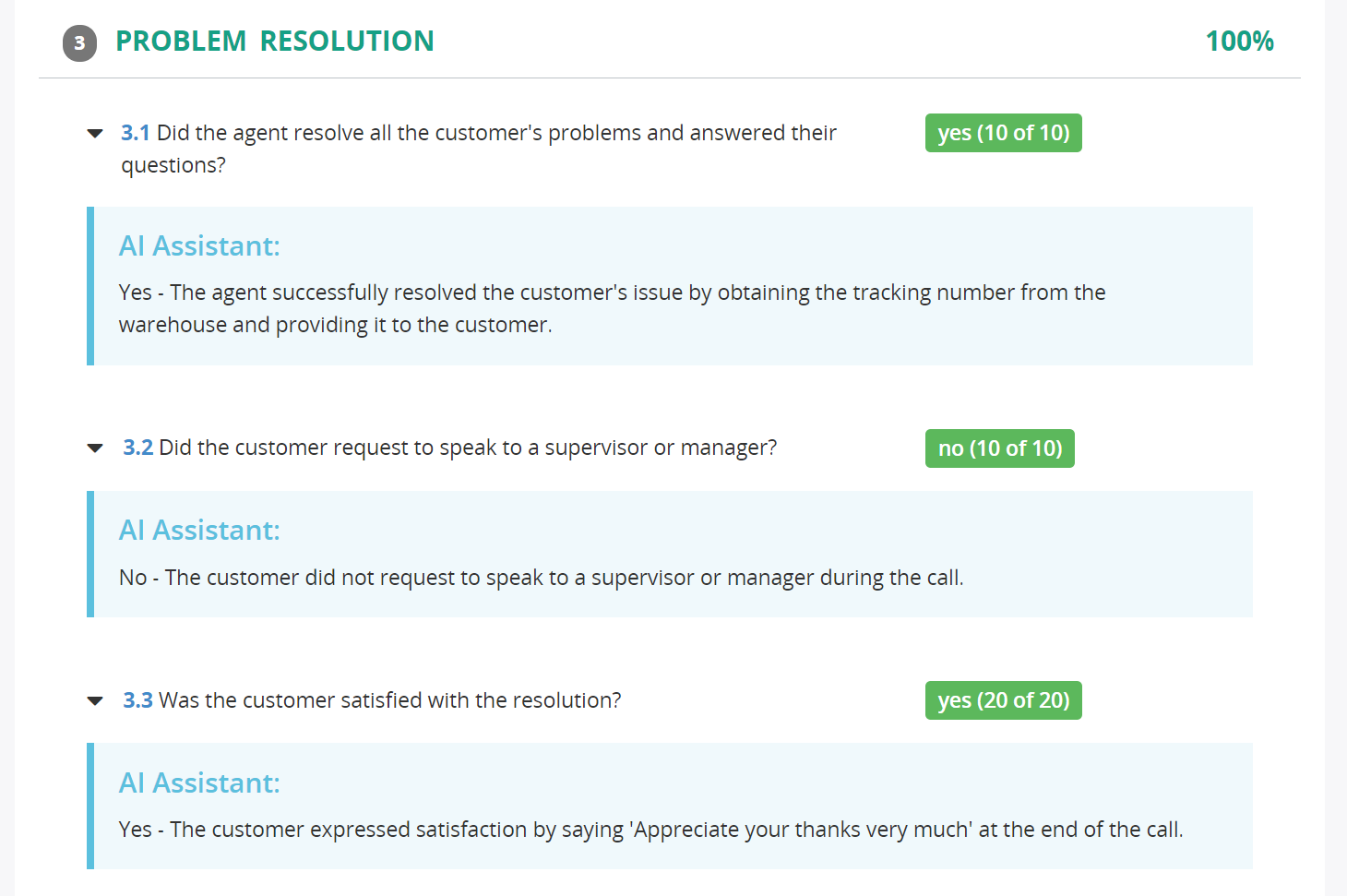Viewport: 1347px width, 896px height.
Task: Click the supervisor request explanation text
Action: coord(542,578)
